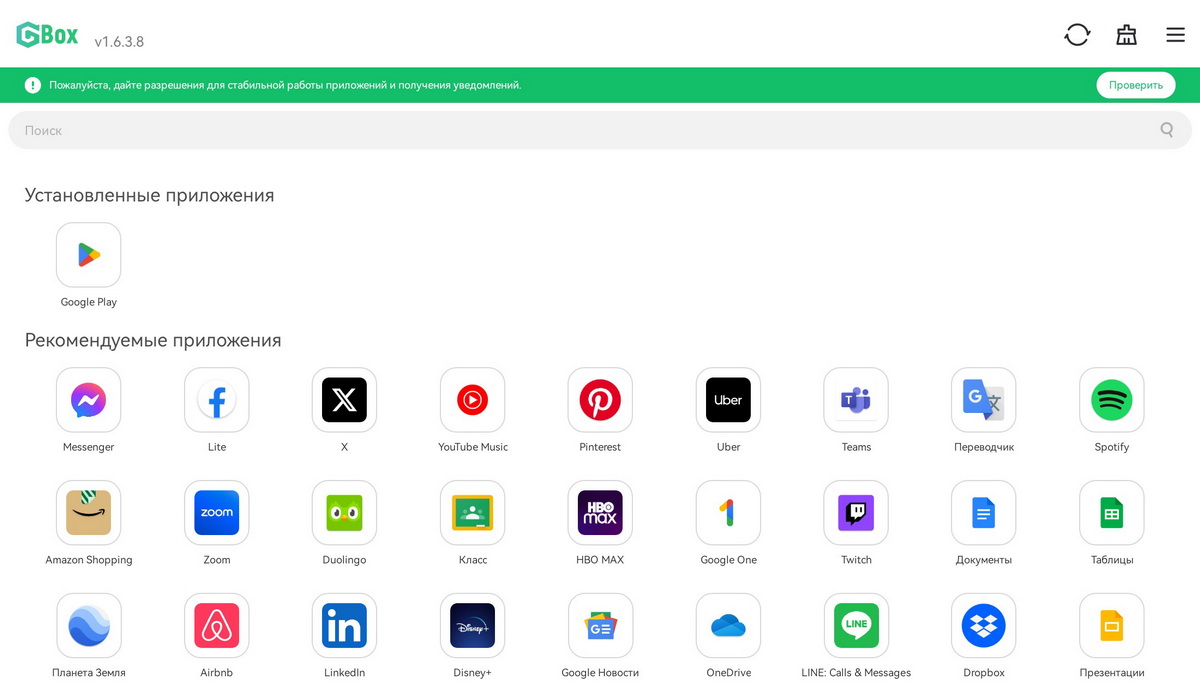Focus the Поиск search field
Viewport: 1200px width, 689px height.
click(x=600, y=130)
